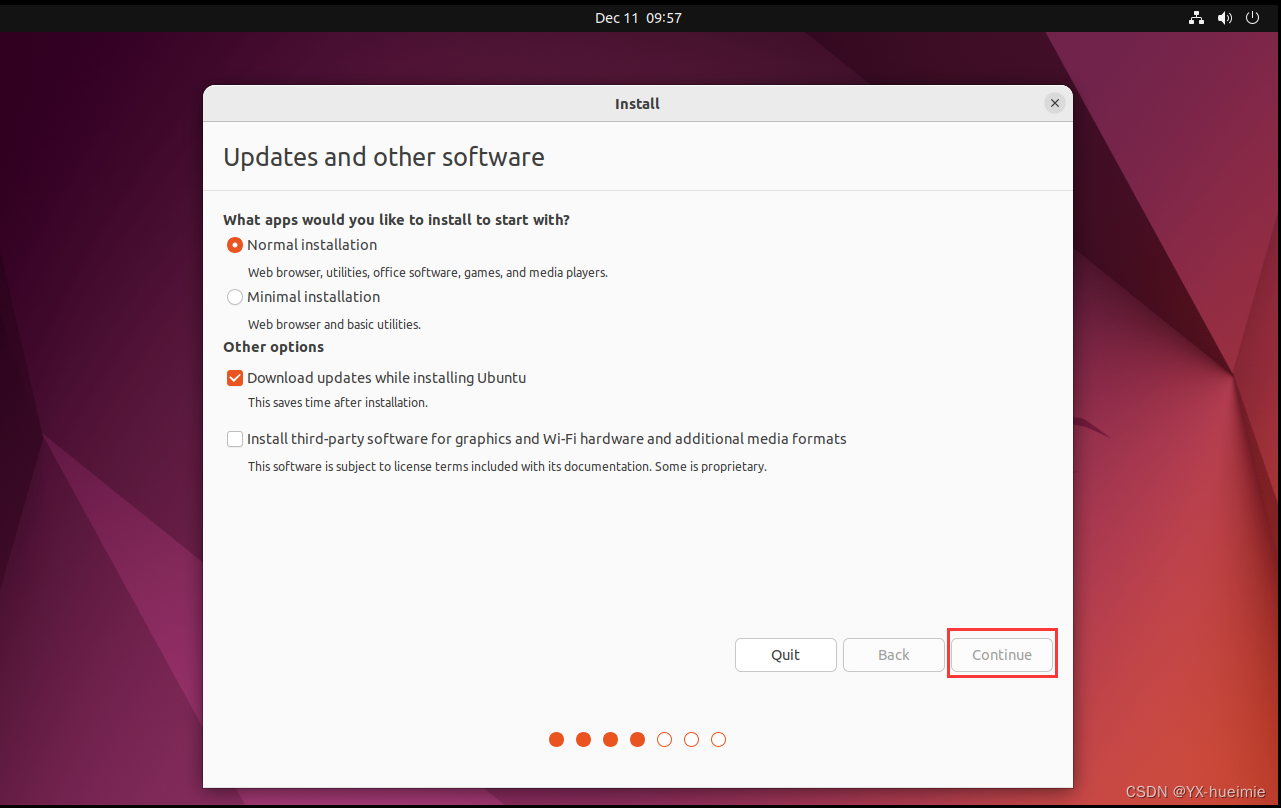Image resolution: width=1281 pixels, height=808 pixels.
Task: Open the date and time menu
Action: tap(638, 17)
